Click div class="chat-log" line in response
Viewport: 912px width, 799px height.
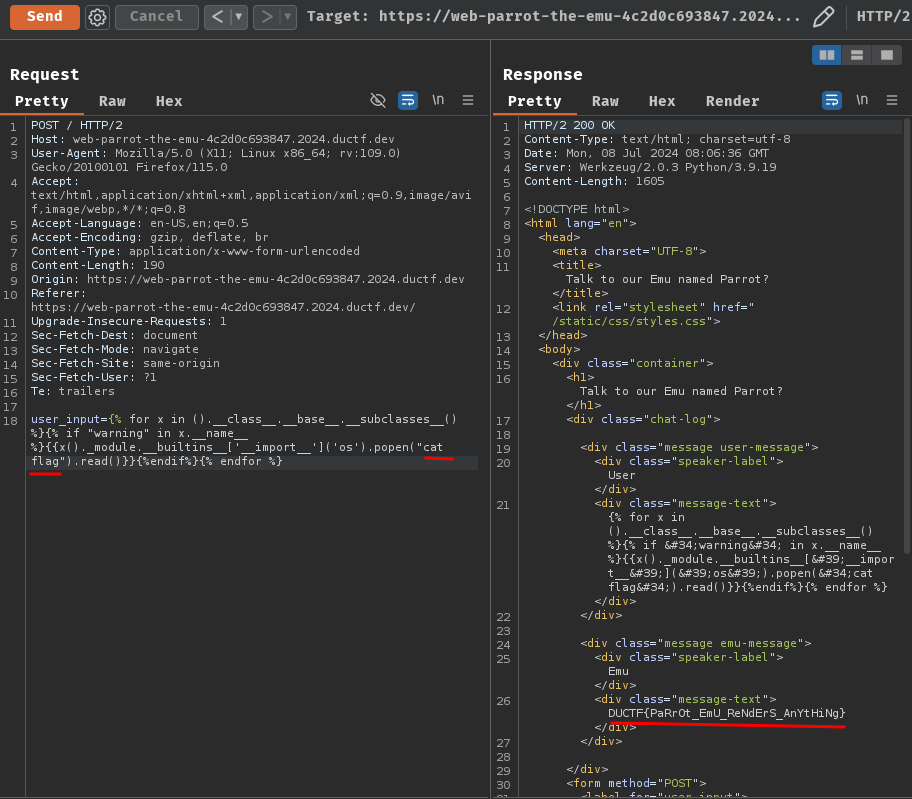643,419
